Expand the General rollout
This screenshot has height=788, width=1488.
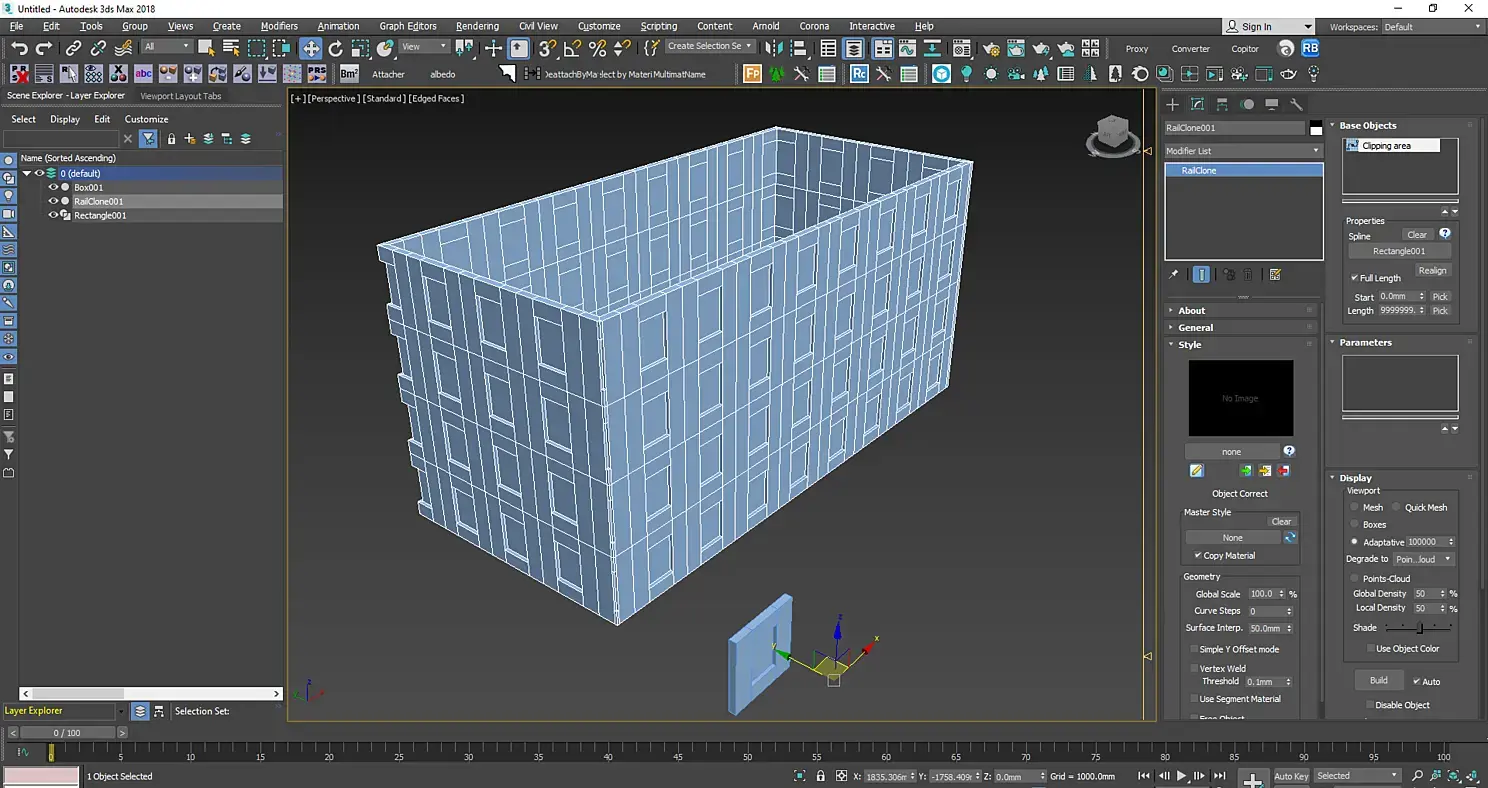coord(1195,327)
